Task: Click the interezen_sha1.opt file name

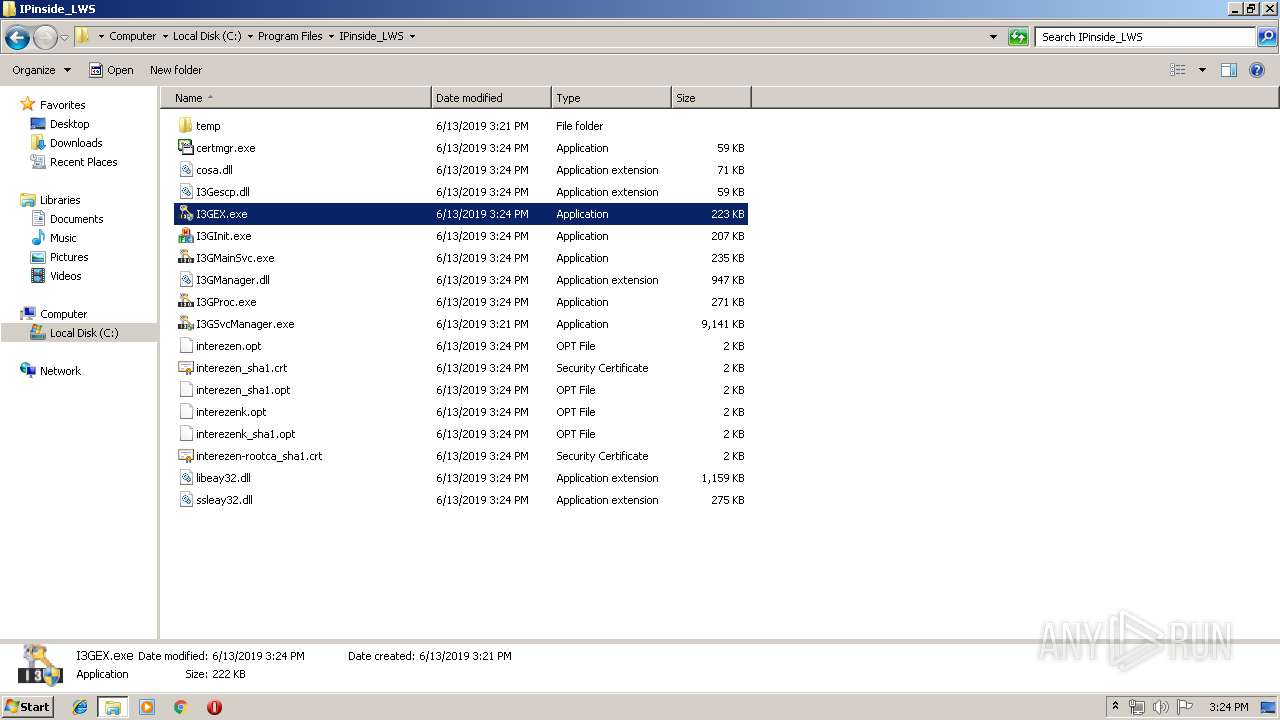Action: click(243, 390)
